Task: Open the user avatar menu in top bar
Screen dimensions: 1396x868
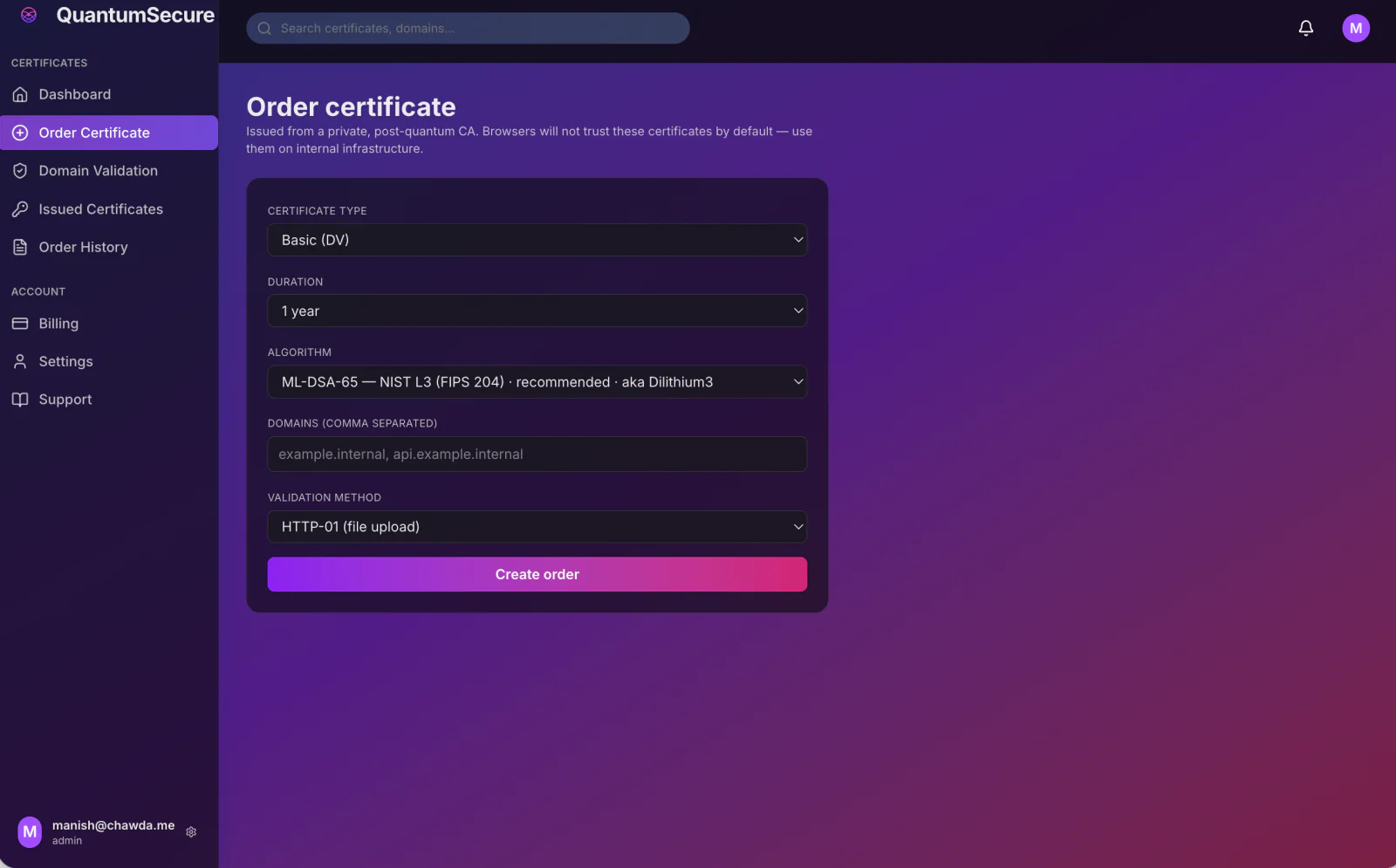Action: click(x=1355, y=28)
